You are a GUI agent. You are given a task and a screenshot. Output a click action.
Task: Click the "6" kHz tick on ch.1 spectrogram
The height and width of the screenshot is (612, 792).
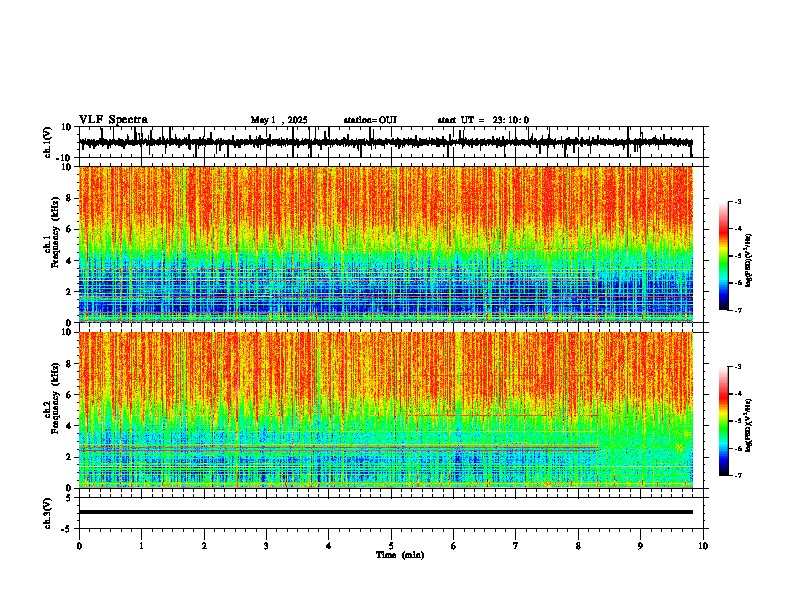[69, 230]
